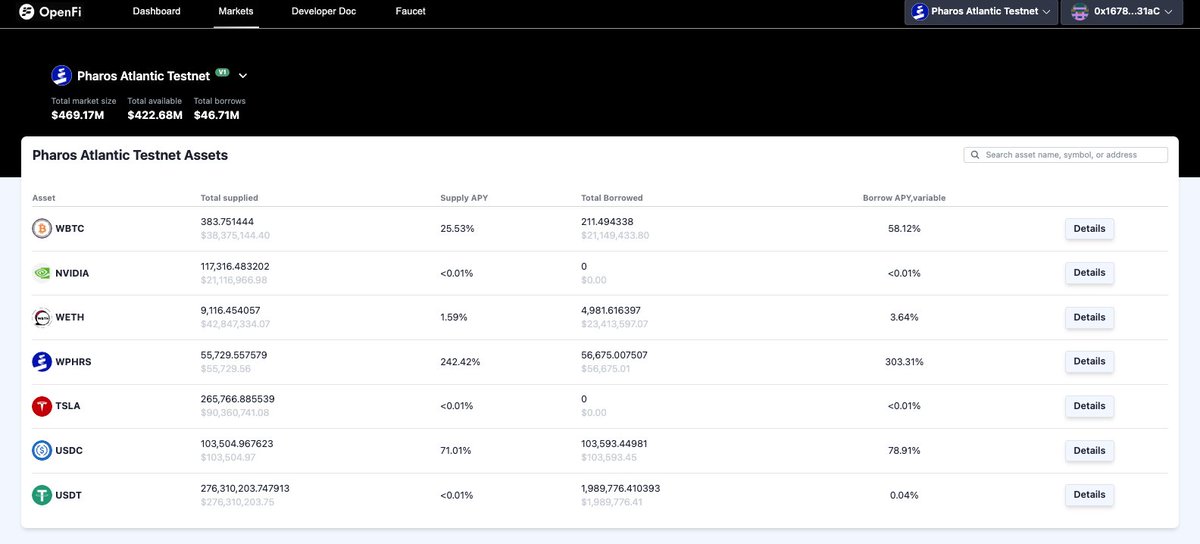Click the WPHRS asset icon
This screenshot has height=544, width=1200.
click(x=42, y=362)
